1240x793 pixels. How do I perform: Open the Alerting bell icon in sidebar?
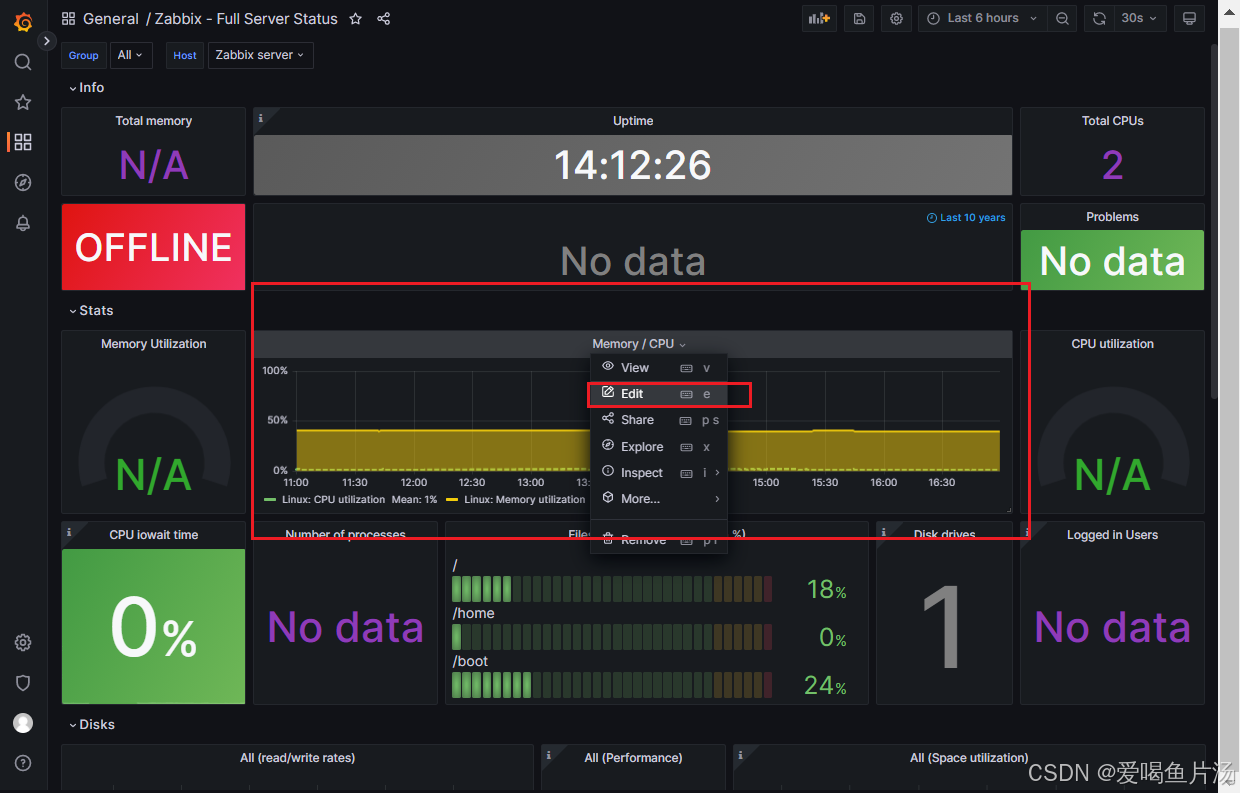[x=23, y=223]
